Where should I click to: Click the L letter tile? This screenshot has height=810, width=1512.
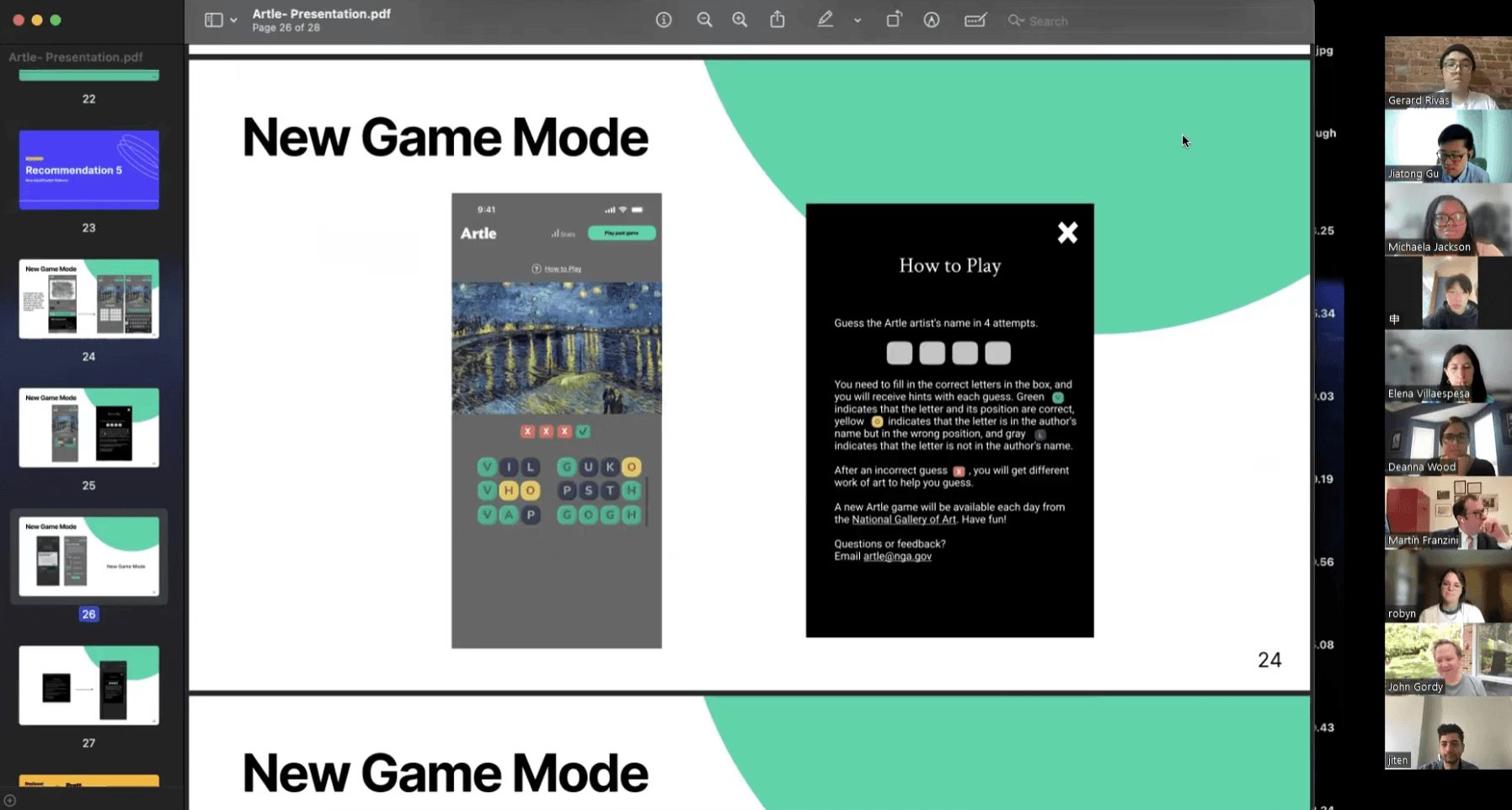coord(530,466)
